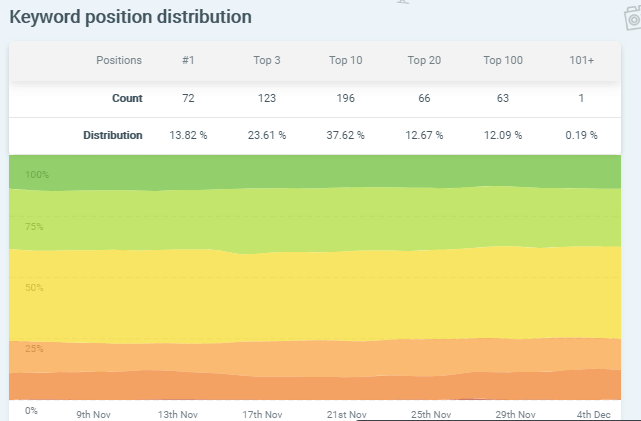Click the 101+ column header
The height and width of the screenshot is (421, 641).
581,61
